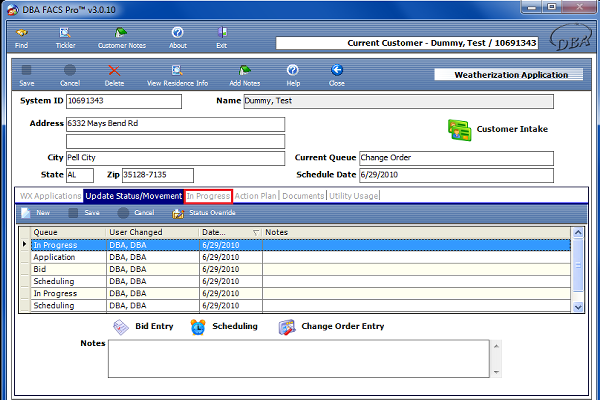Click the Date column sort arrow
The height and width of the screenshot is (400, 600).
coord(256,233)
